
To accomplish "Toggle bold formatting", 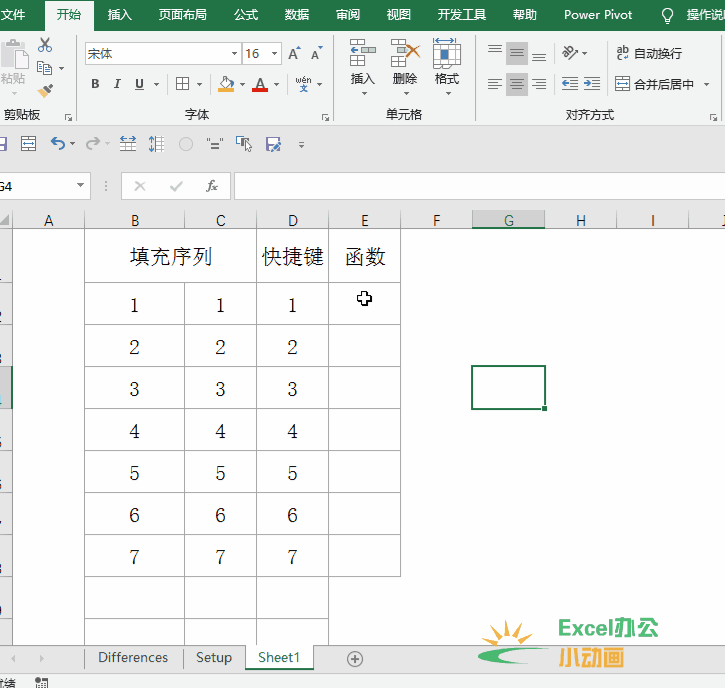I will [95, 84].
